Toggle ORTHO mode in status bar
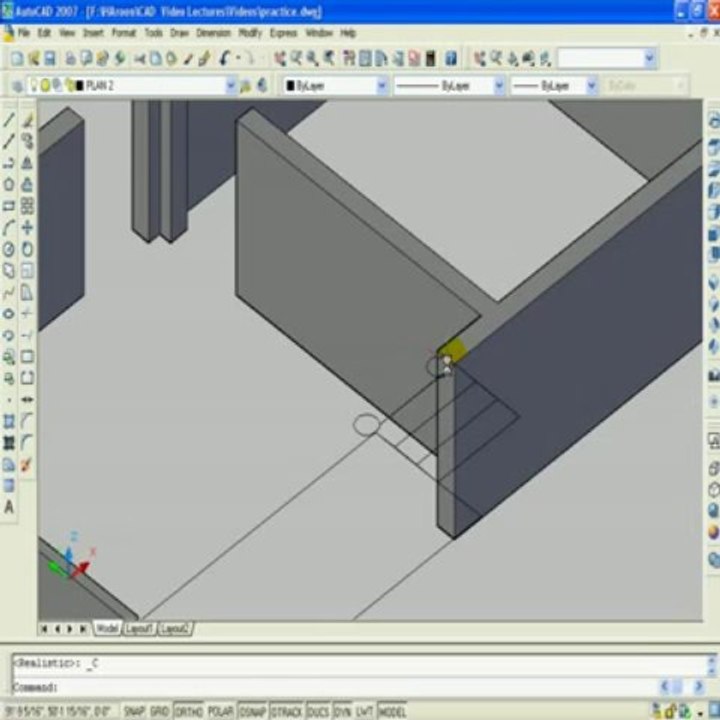Image resolution: width=720 pixels, height=720 pixels. [x=189, y=712]
